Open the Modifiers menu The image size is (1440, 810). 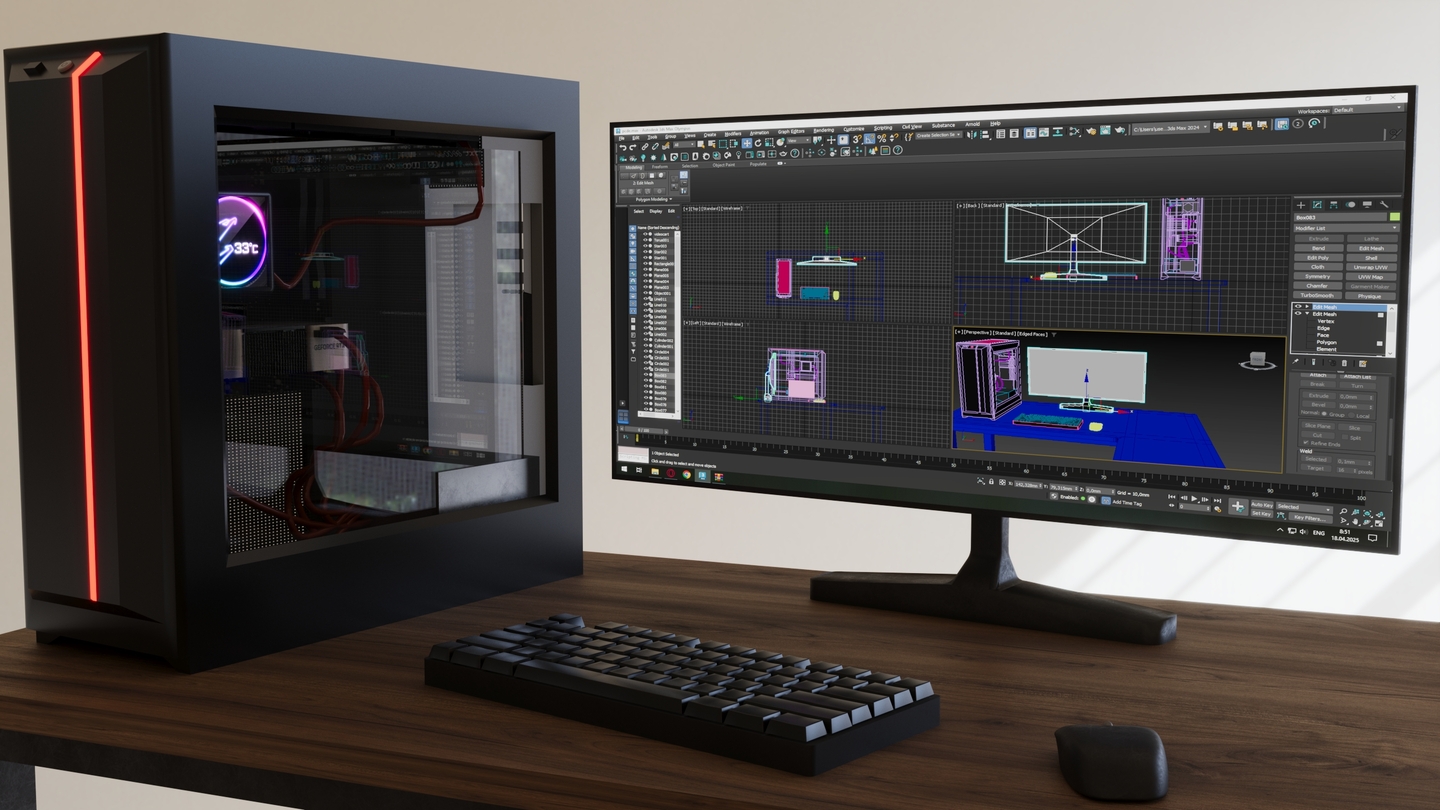click(x=733, y=134)
